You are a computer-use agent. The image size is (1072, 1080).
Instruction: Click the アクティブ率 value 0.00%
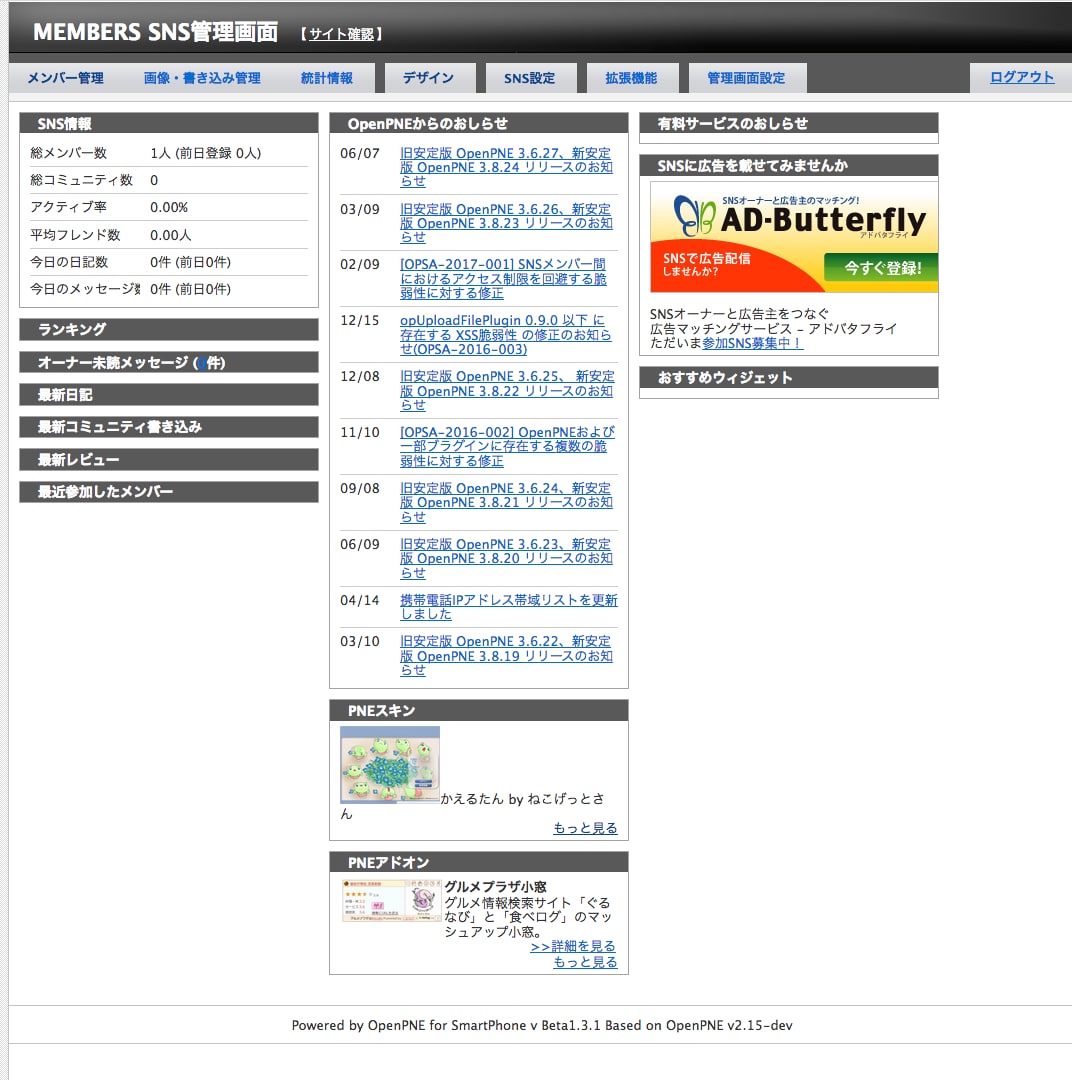point(169,207)
